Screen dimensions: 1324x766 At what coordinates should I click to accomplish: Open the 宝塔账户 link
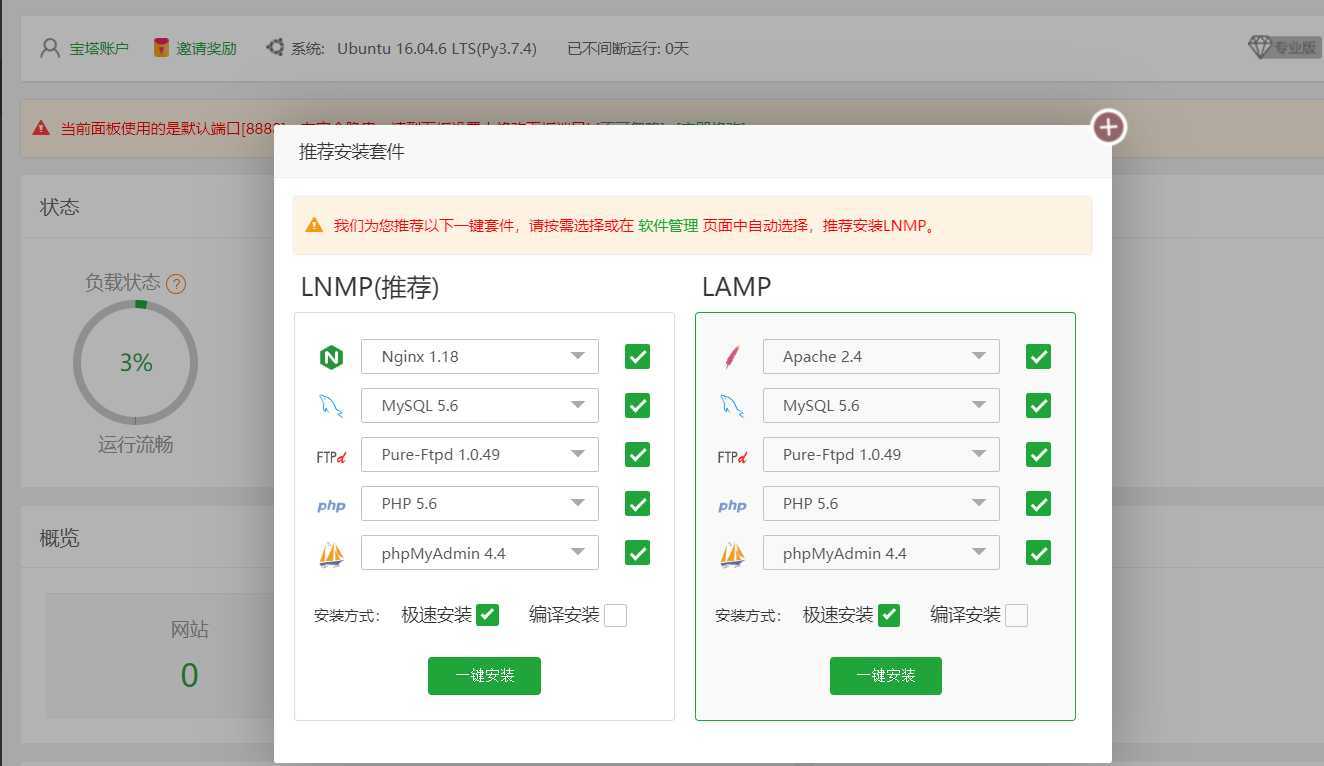point(99,48)
